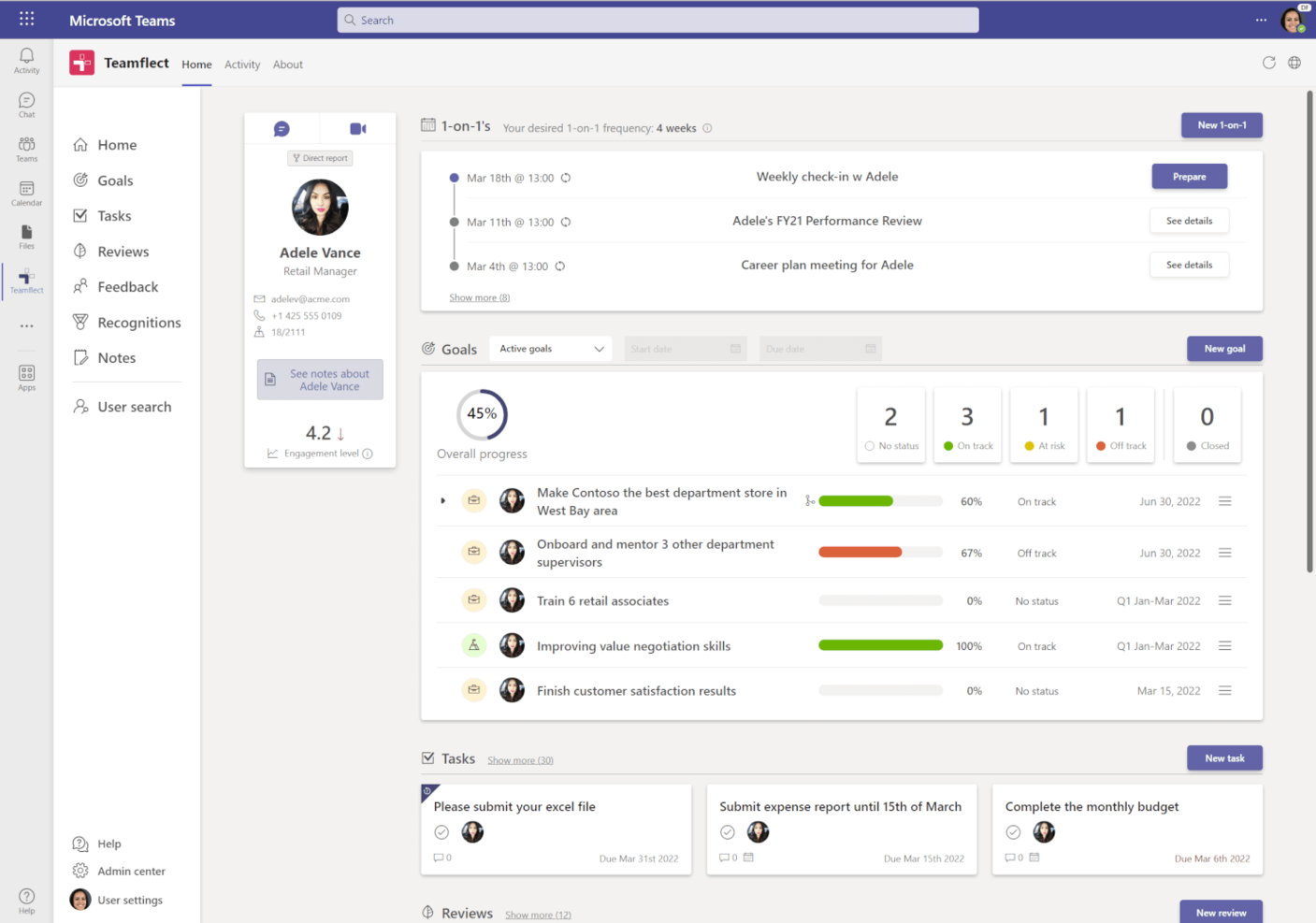
Task: Open Activity in the Teams rail
Action: coord(26,61)
